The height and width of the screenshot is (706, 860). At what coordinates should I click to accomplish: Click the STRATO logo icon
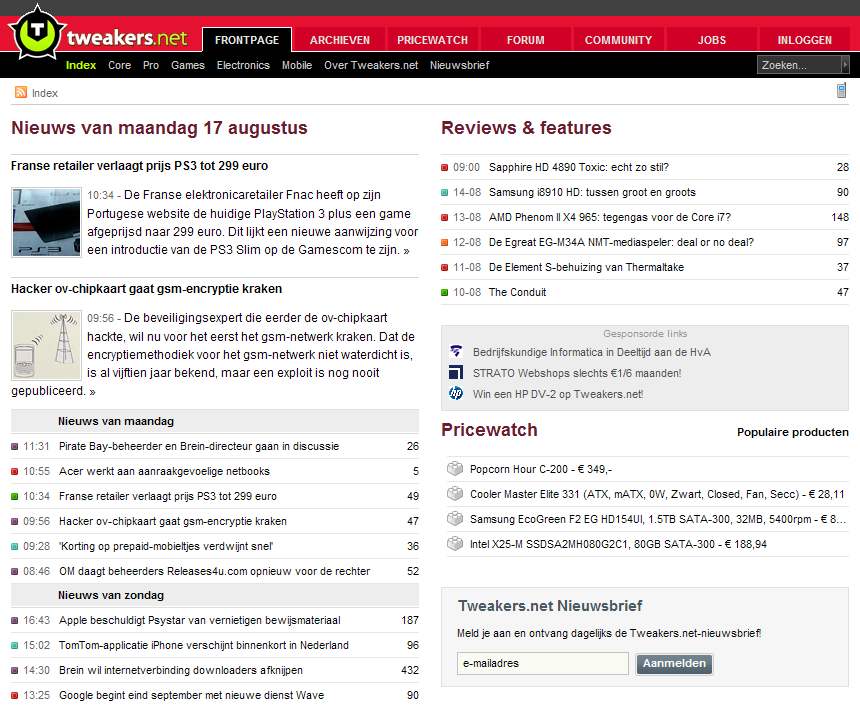(x=456, y=372)
